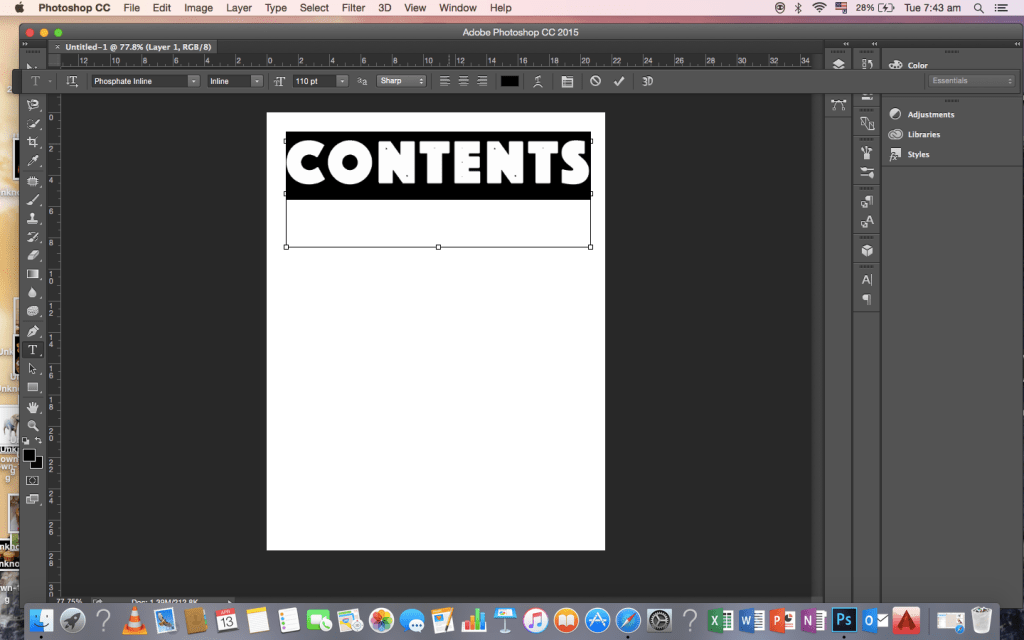1024x640 pixels.
Task: Select the Crop tool
Action: pyautogui.click(x=33, y=142)
